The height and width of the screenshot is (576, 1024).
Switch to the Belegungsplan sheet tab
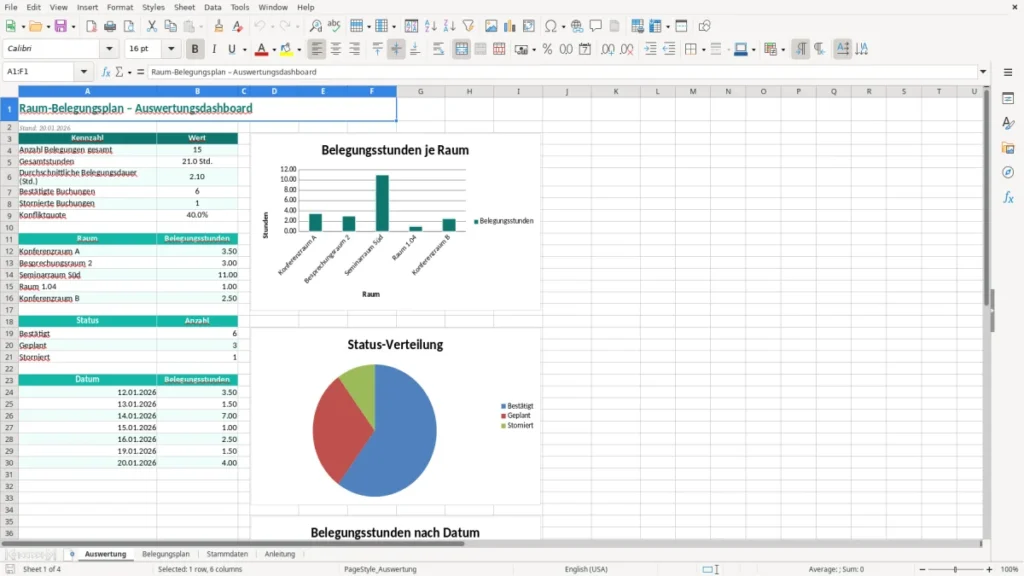coord(165,554)
